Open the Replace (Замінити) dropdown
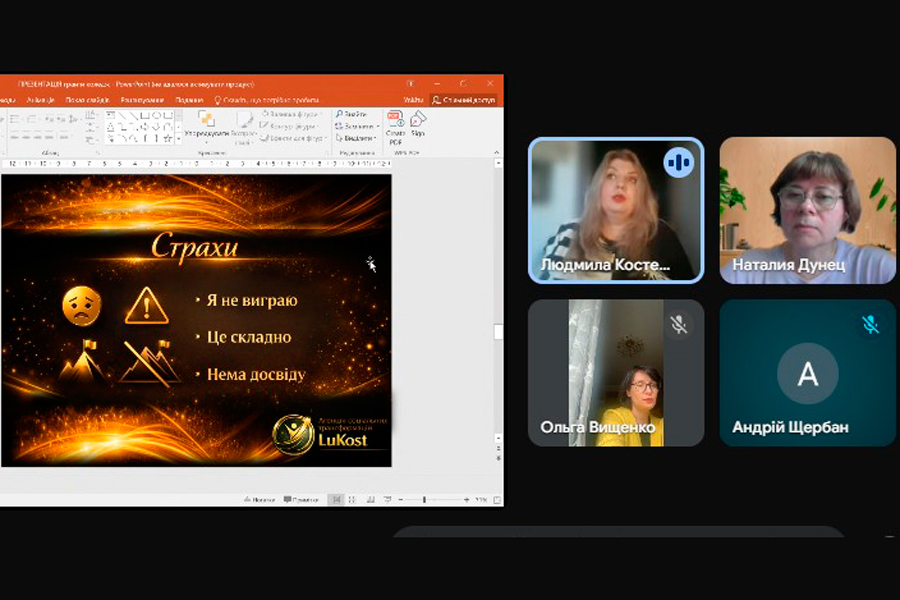 (357, 126)
